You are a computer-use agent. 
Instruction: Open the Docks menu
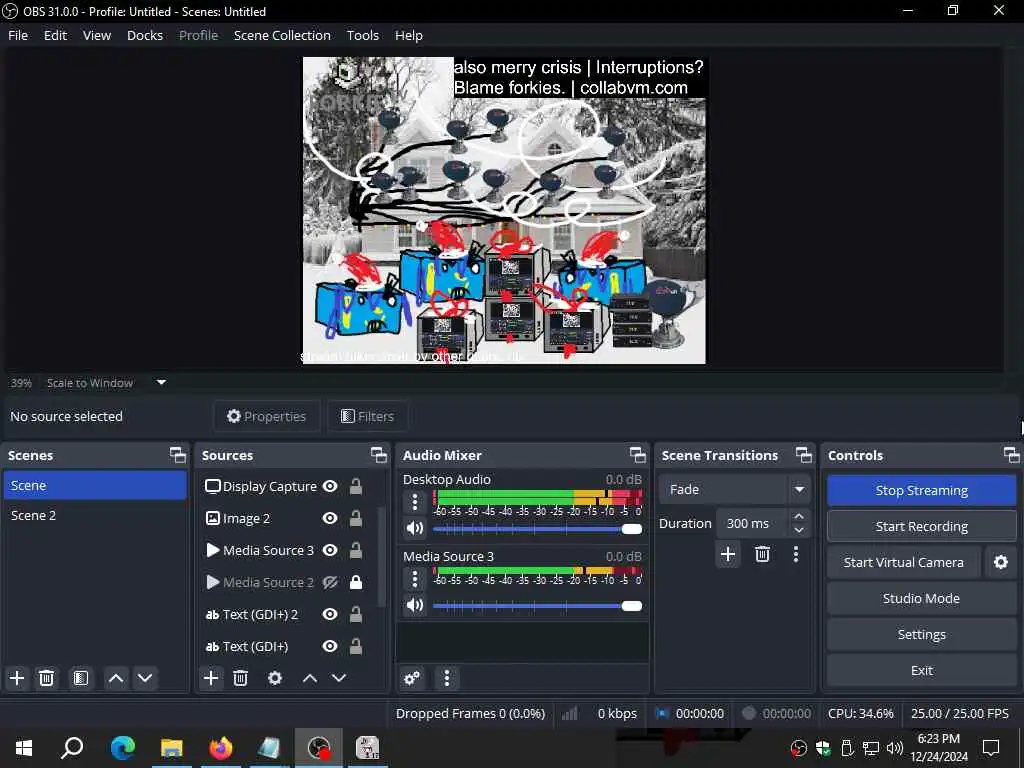click(145, 35)
